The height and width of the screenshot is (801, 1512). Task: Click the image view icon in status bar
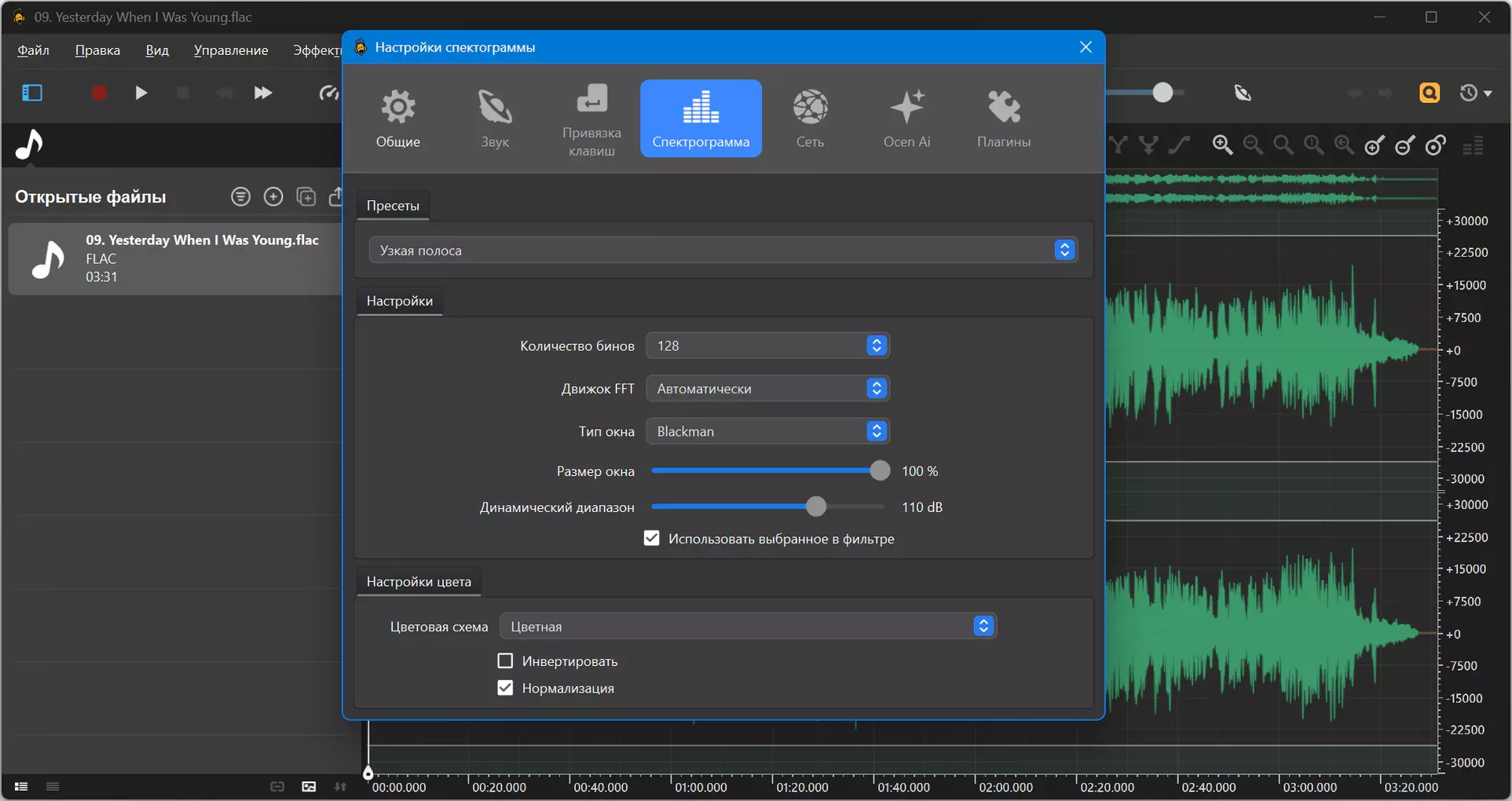[x=309, y=786]
